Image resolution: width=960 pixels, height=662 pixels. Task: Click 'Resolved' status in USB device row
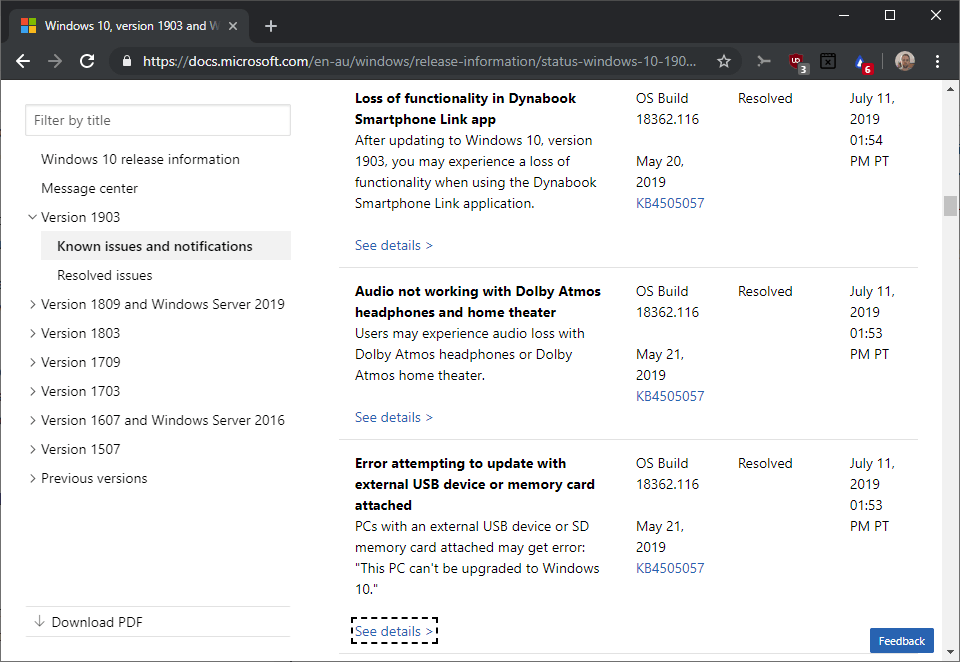[x=765, y=464]
